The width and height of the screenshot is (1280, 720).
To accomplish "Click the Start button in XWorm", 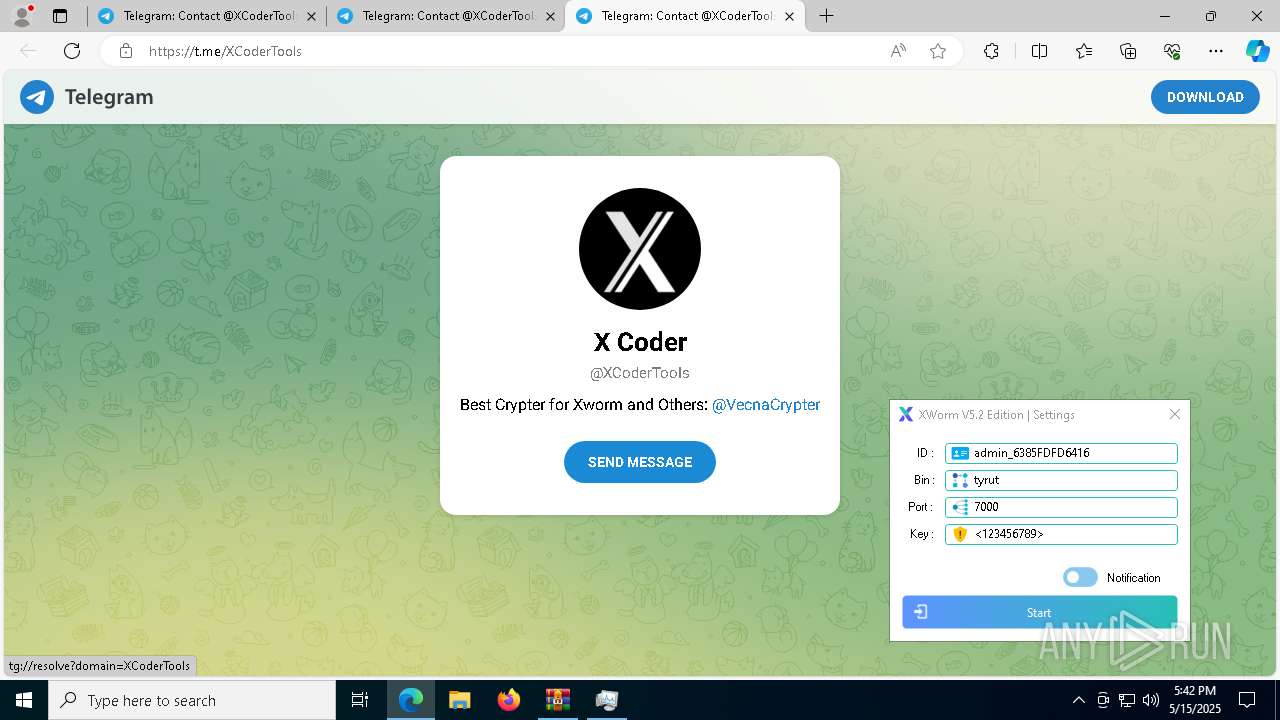I will (x=1039, y=612).
